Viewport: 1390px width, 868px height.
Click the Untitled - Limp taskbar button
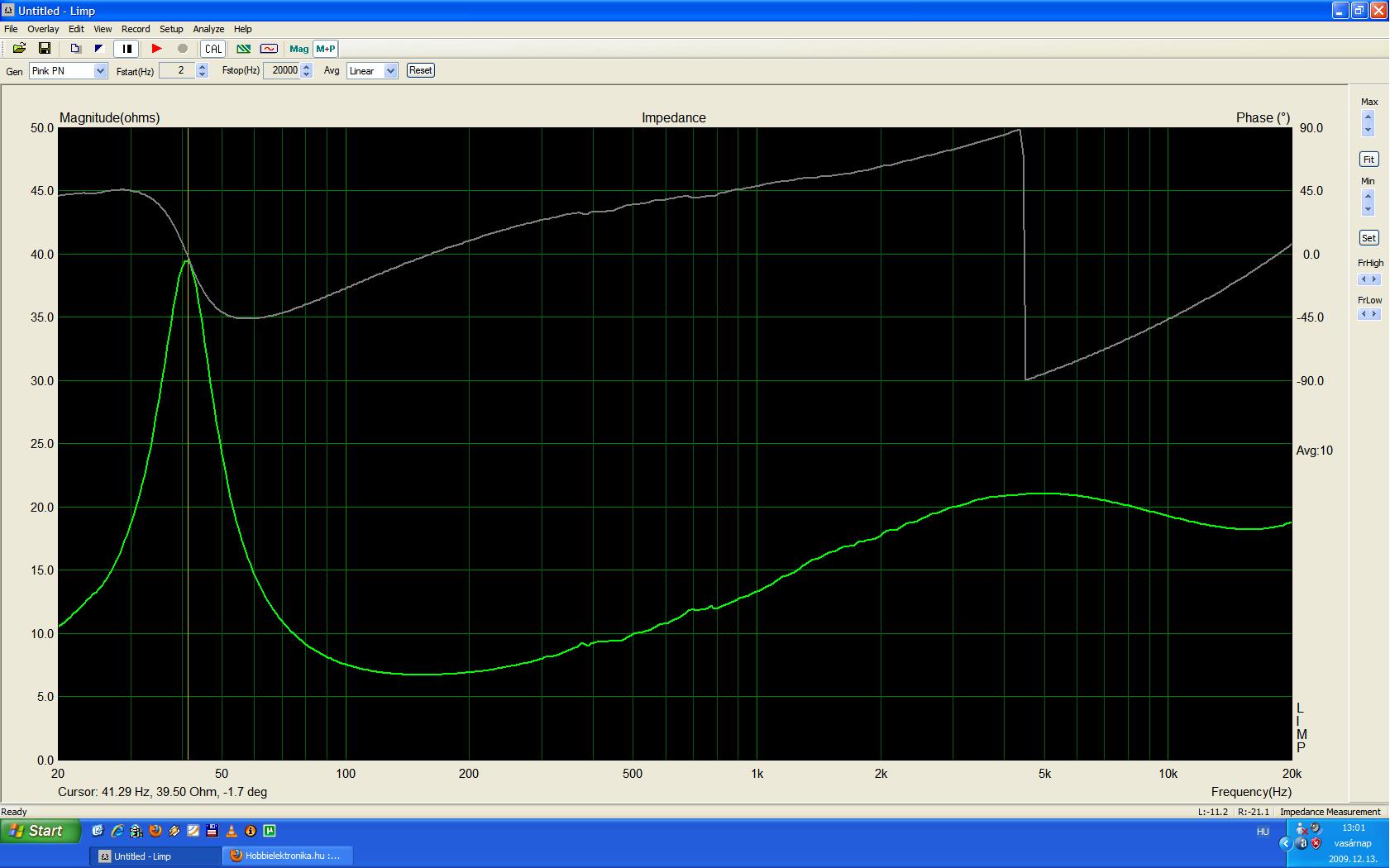click(155, 856)
